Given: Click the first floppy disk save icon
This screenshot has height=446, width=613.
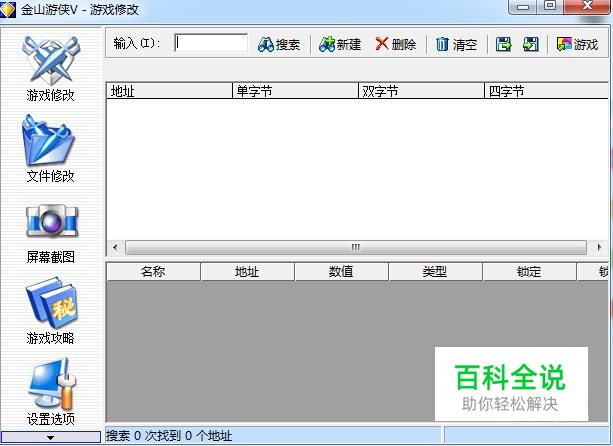Looking at the screenshot, I should (504, 44).
